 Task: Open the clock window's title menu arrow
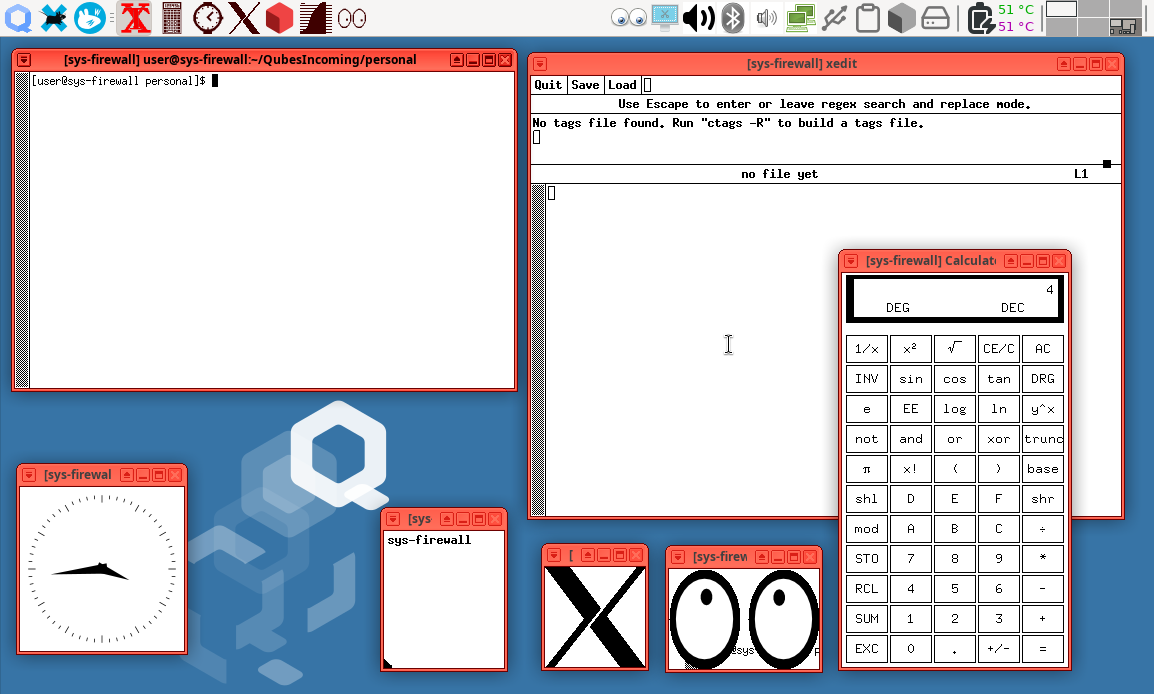(x=29, y=475)
